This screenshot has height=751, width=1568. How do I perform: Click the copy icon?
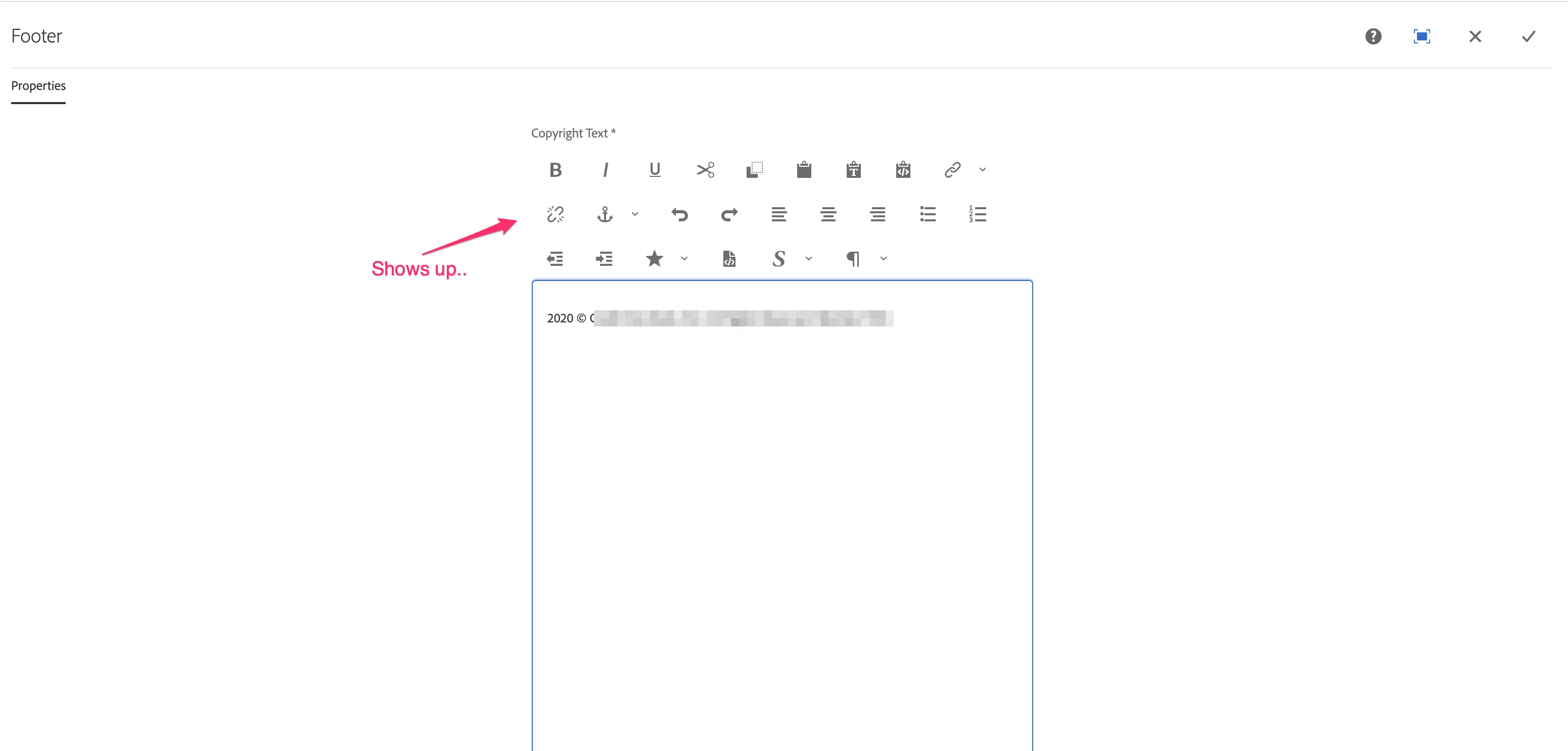click(754, 170)
